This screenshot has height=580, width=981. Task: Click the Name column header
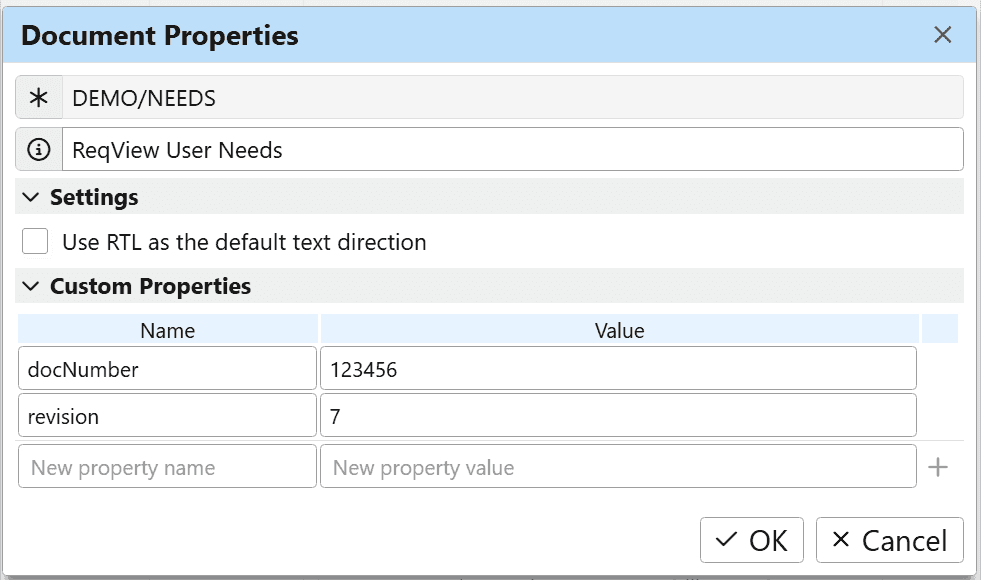pos(168,330)
